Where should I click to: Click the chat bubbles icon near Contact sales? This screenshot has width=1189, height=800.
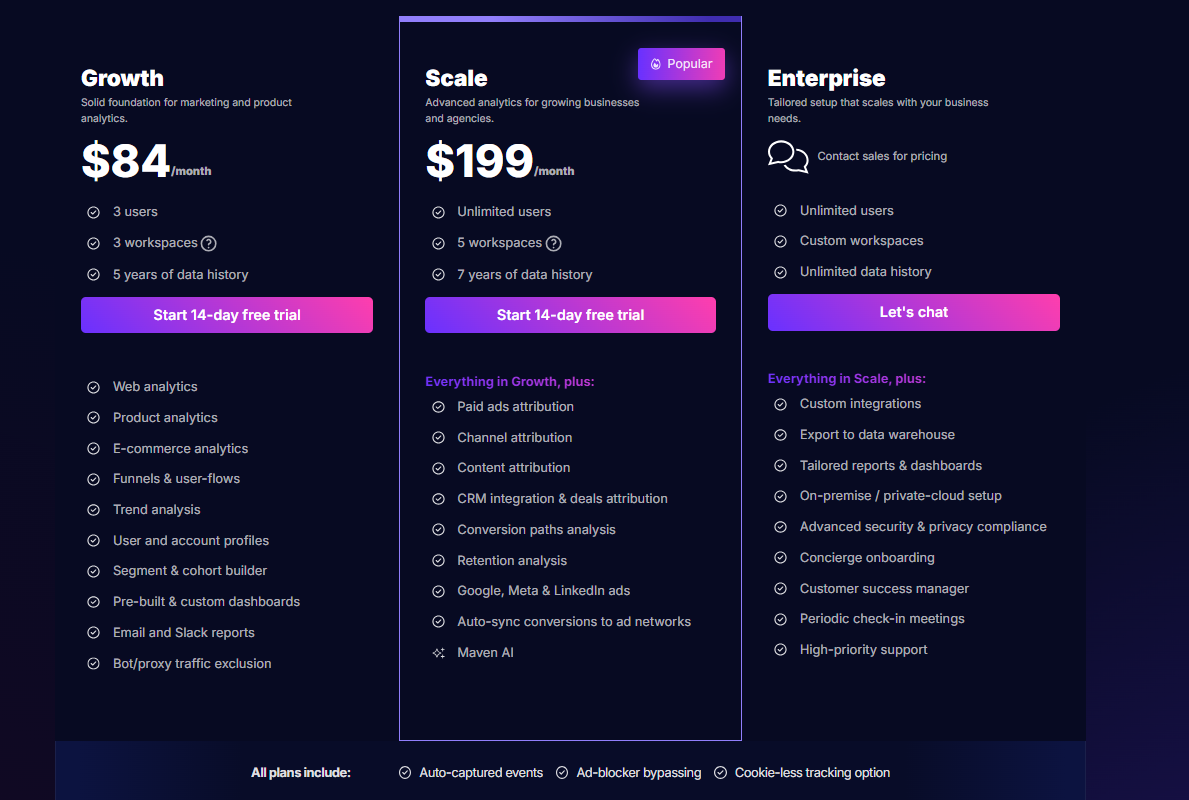click(788, 157)
